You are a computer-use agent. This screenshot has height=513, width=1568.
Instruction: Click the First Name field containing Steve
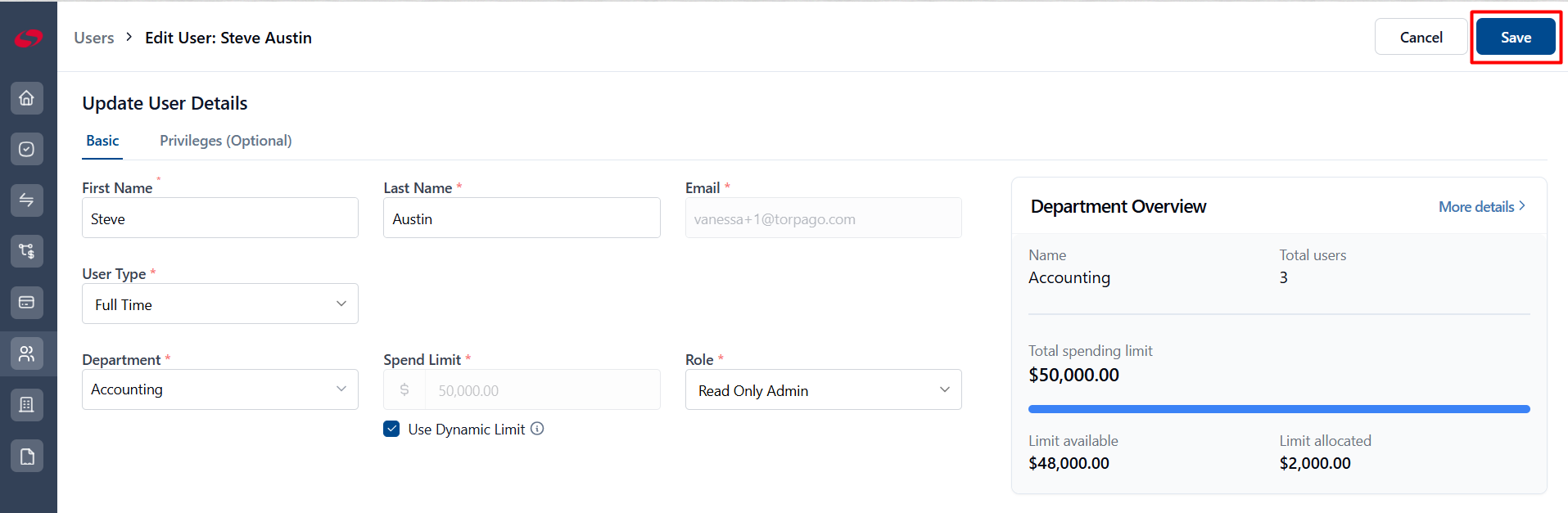point(220,218)
